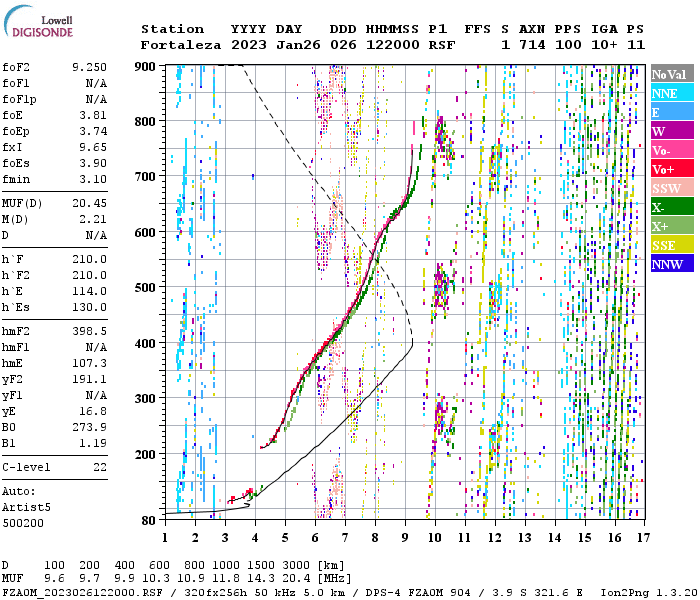700x600 pixels.
Task: Click the fmin value 3.10
Action: [93, 179]
